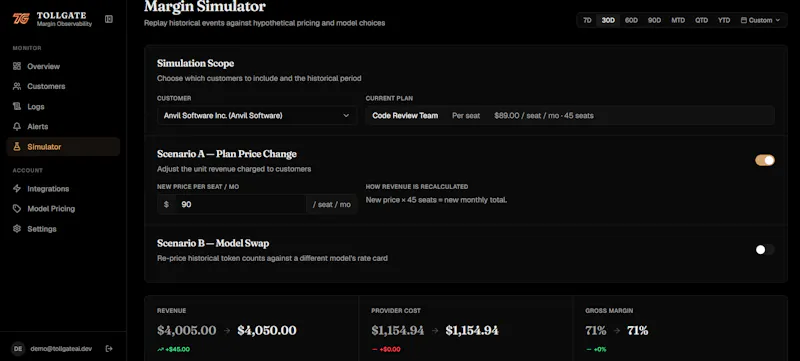
Task: Switch to the 90D time range
Action: pyautogui.click(x=654, y=20)
